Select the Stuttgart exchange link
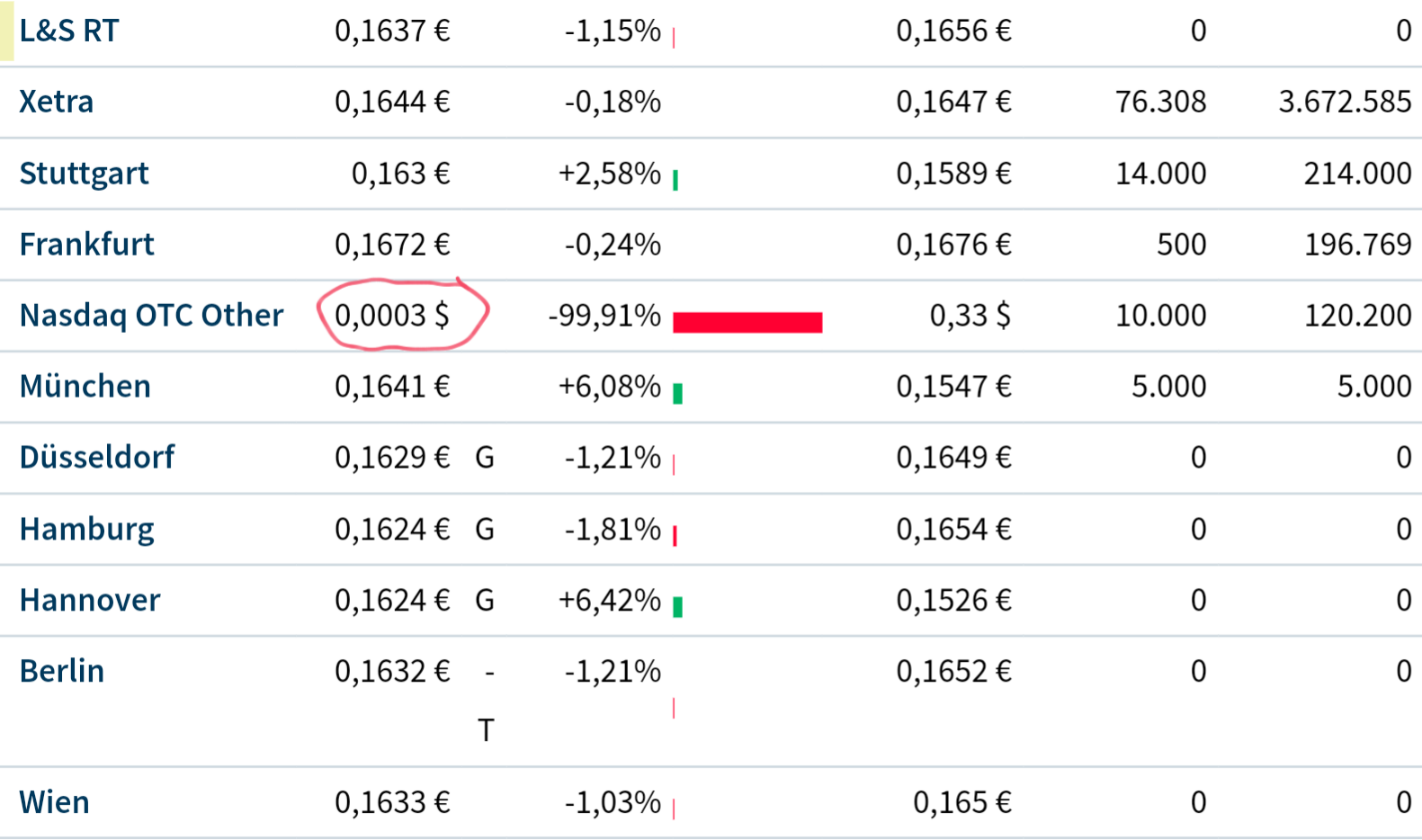The height and width of the screenshot is (840, 1422). (84, 173)
